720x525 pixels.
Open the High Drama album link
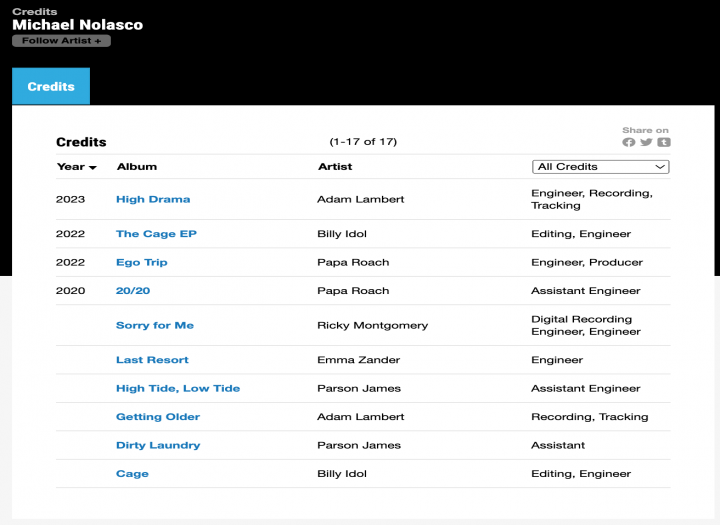153,199
